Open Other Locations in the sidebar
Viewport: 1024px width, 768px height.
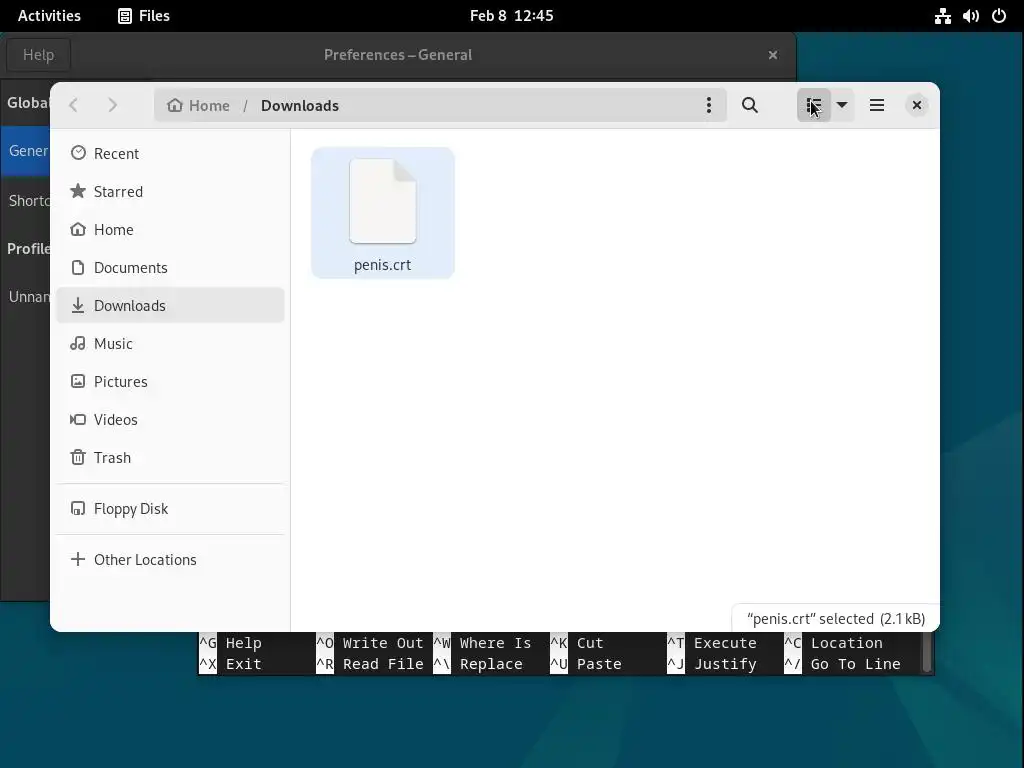click(170, 559)
